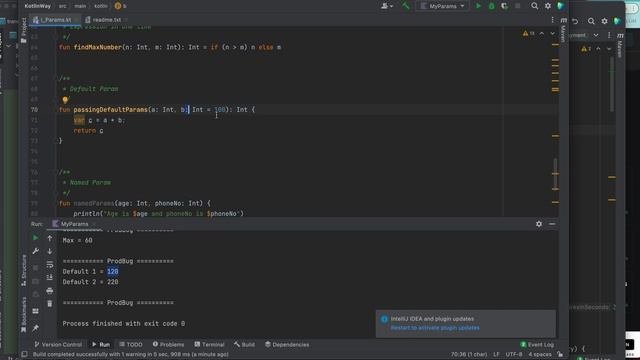Screen dimensions: 640x360
Task: Open Run panel settings gear
Action: coord(539,224)
